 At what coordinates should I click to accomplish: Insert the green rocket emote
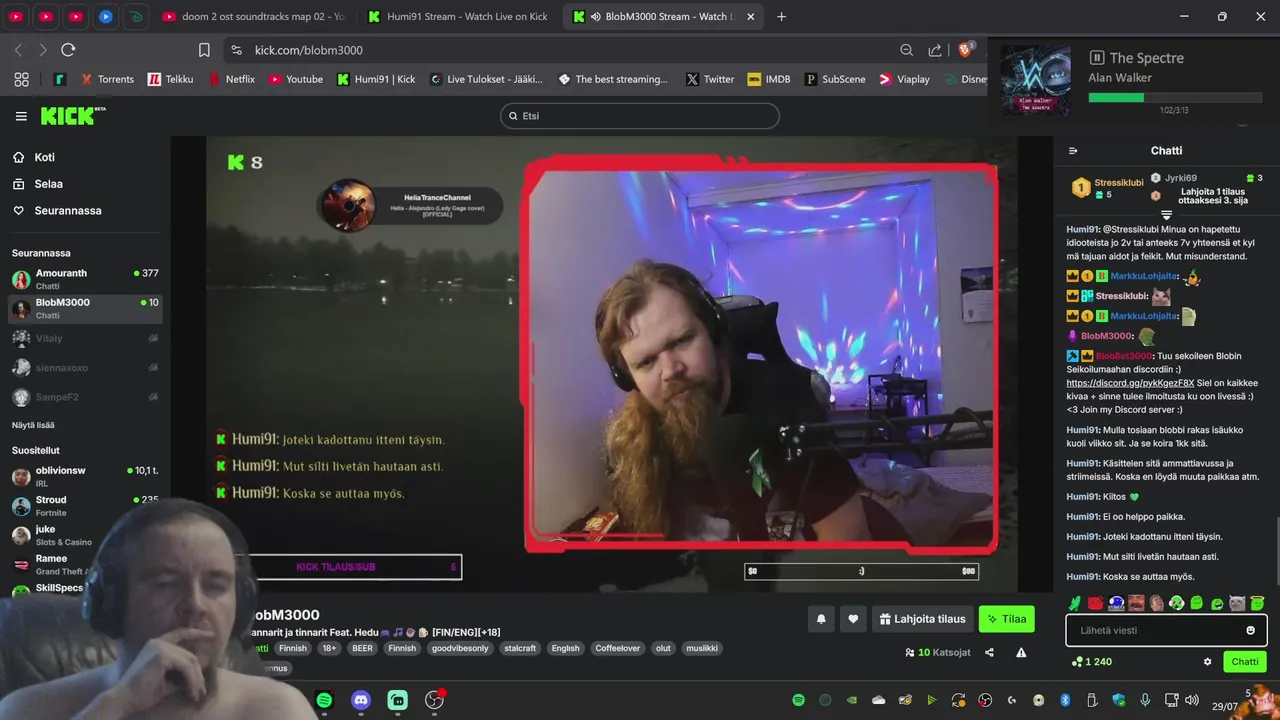pyautogui.click(x=1075, y=603)
